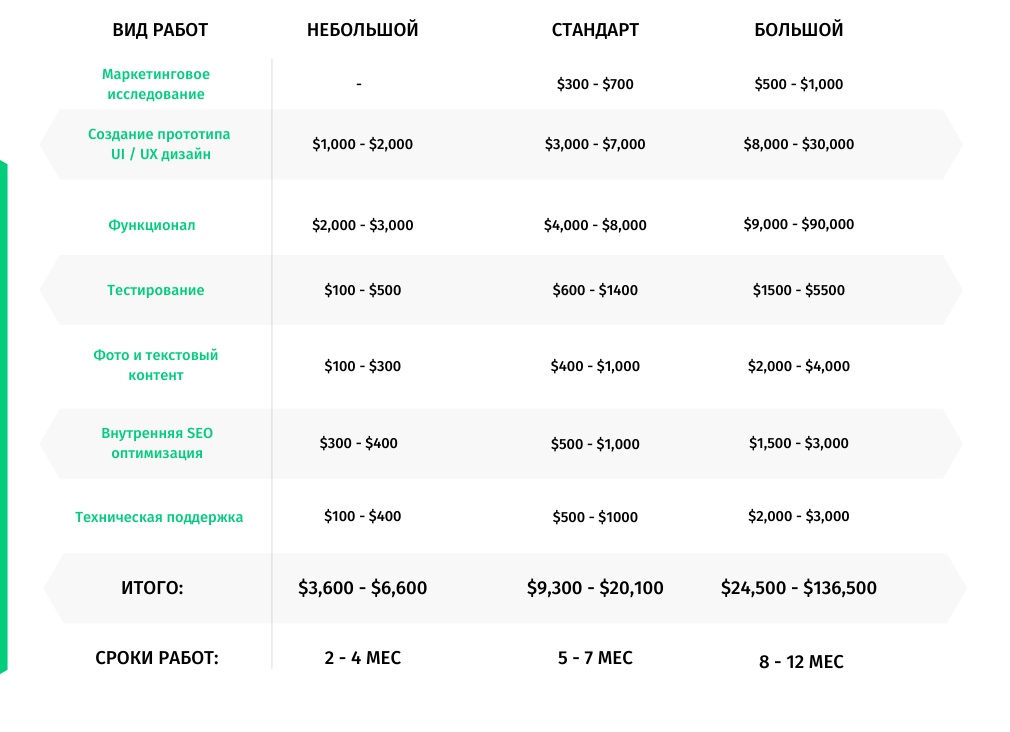Click the 8 - 12 МЕС timeline cell
Image resolution: width=1010 pixels, height=732 pixels.
(801, 662)
